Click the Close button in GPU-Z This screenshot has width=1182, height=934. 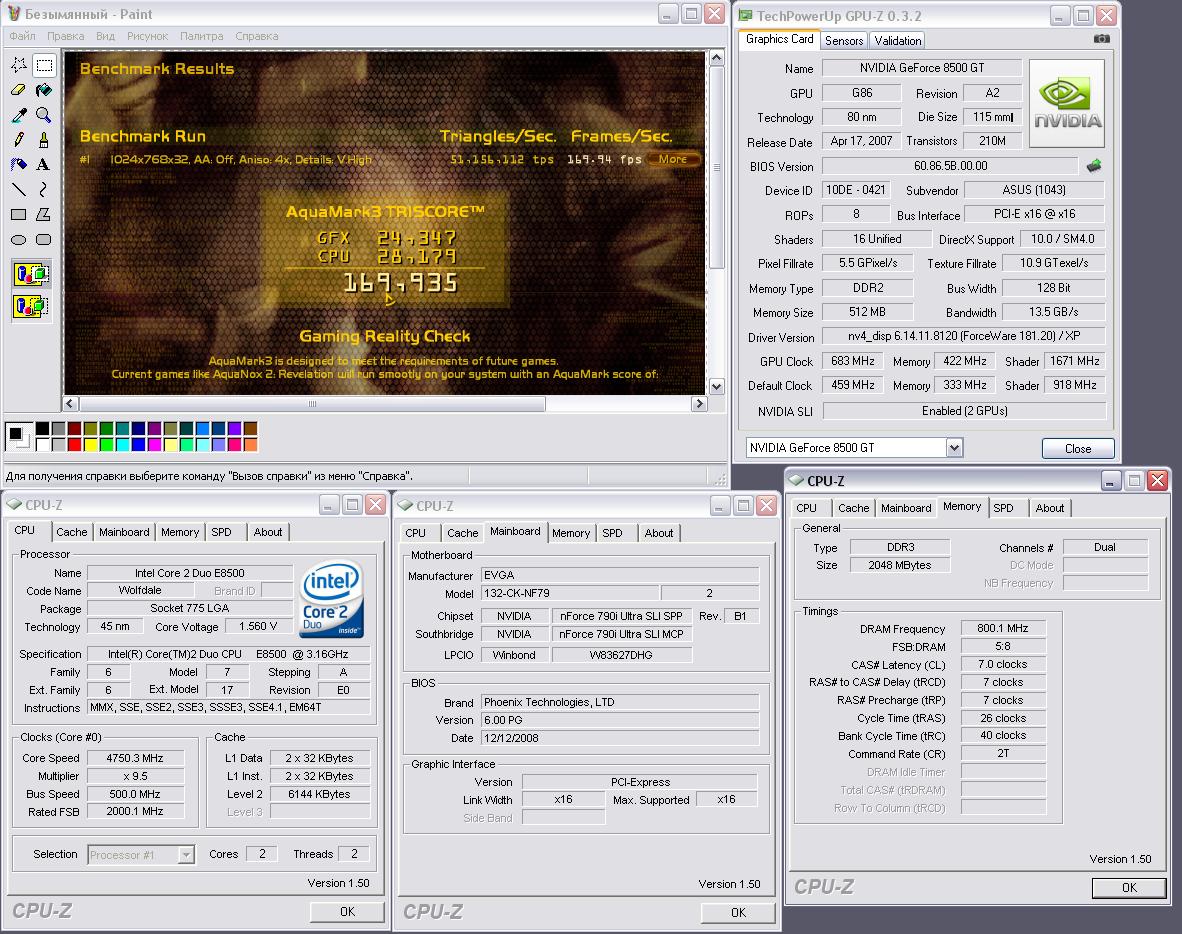[1078, 449]
